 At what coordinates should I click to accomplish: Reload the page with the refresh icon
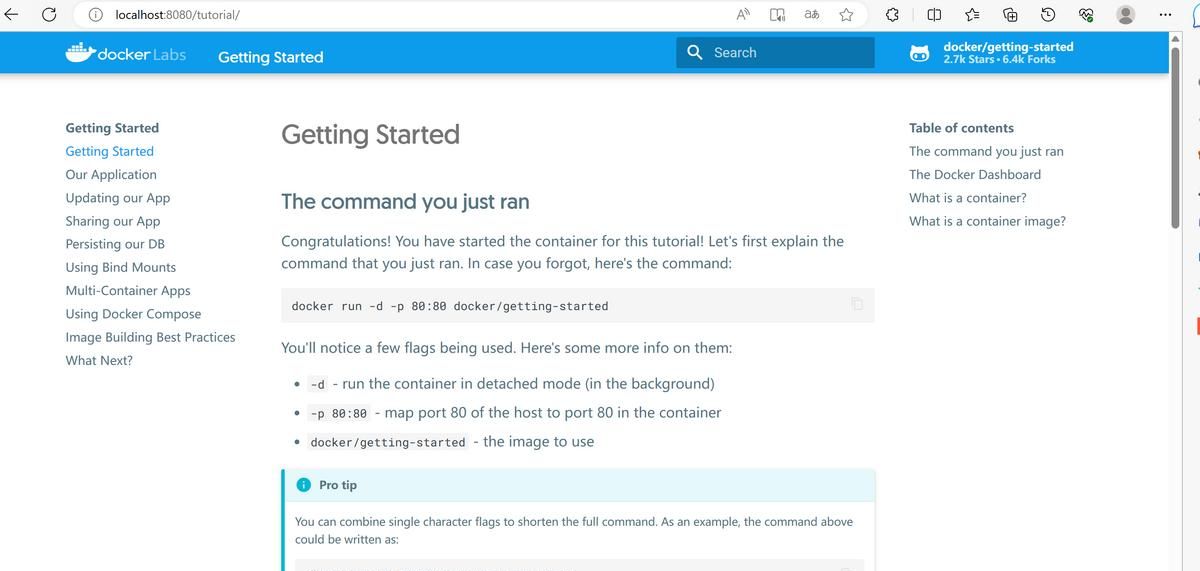50,15
